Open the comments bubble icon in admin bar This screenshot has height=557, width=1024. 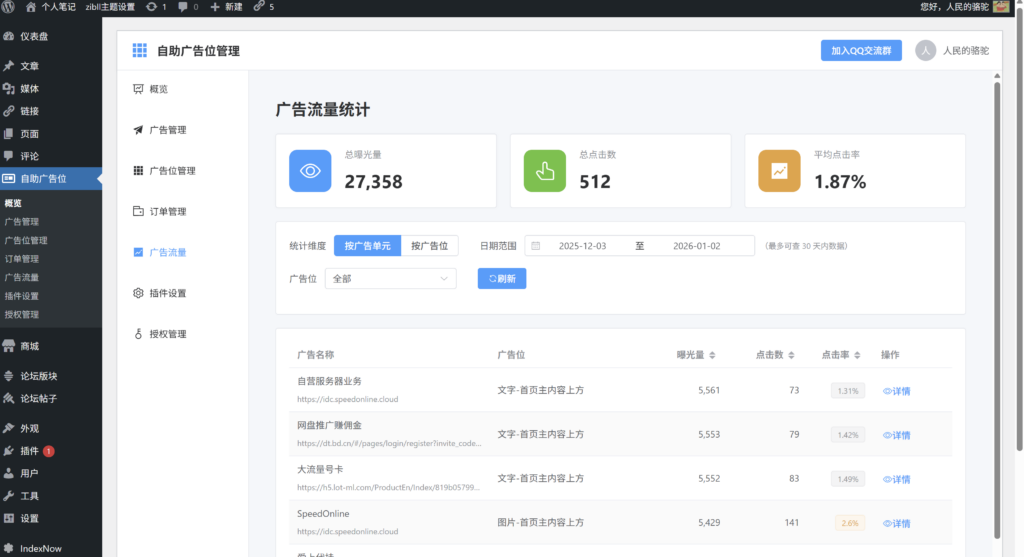(182, 7)
